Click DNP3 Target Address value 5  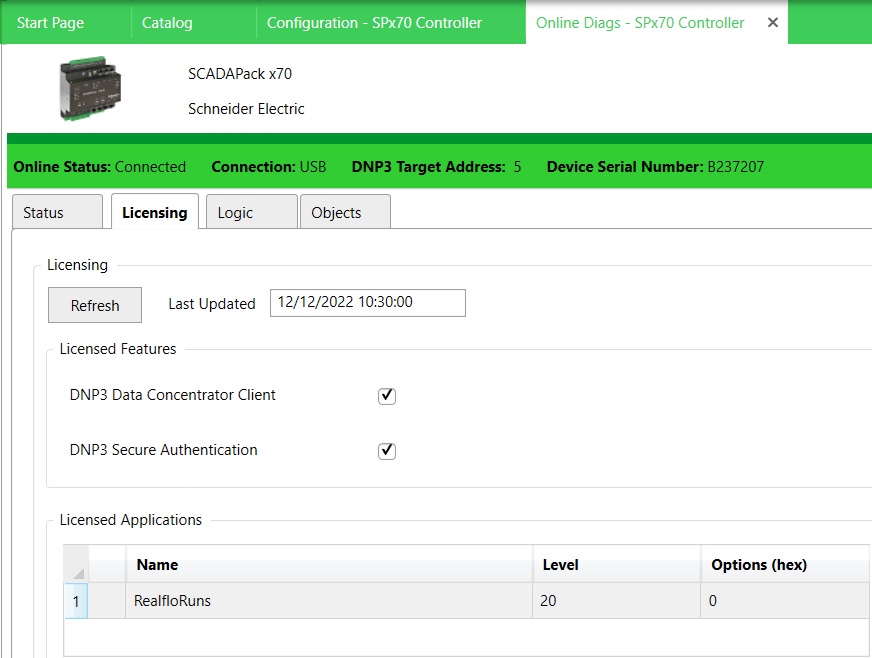517,167
